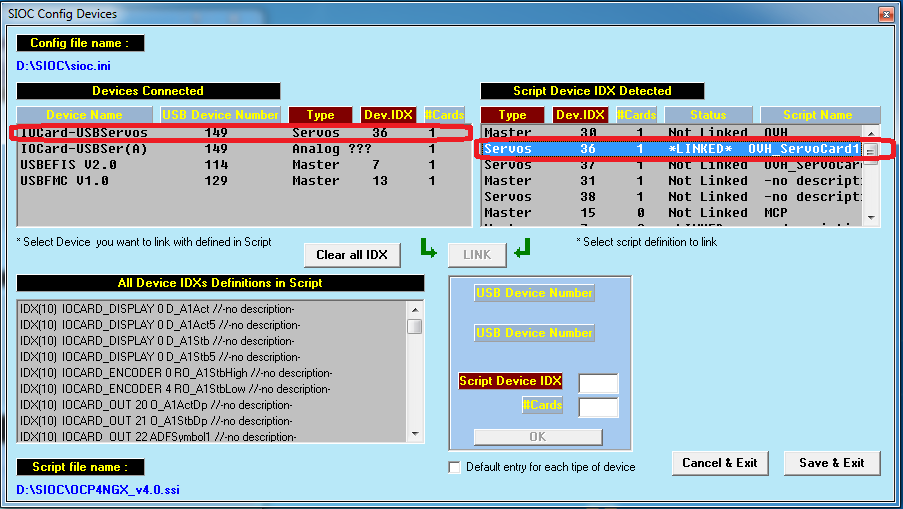Click the Script Device IDX input field
This screenshot has height=509, width=903.
click(x=598, y=383)
